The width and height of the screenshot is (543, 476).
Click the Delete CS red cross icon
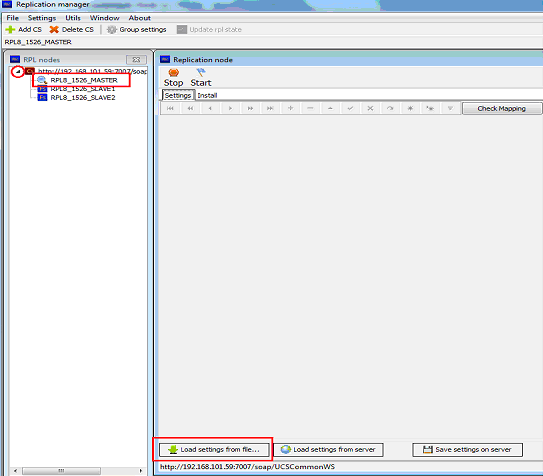coord(54,30)
